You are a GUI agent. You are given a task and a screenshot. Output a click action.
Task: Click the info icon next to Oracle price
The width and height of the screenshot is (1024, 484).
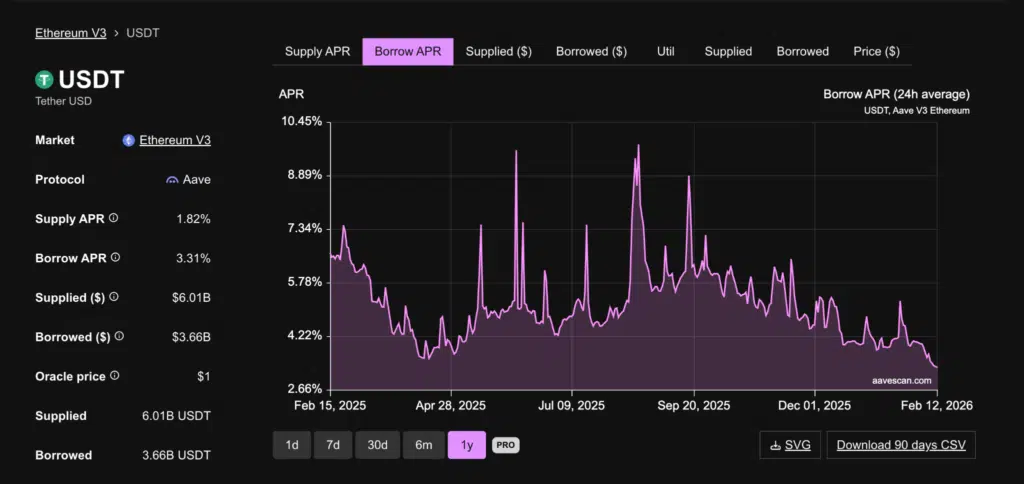(114, 376)
